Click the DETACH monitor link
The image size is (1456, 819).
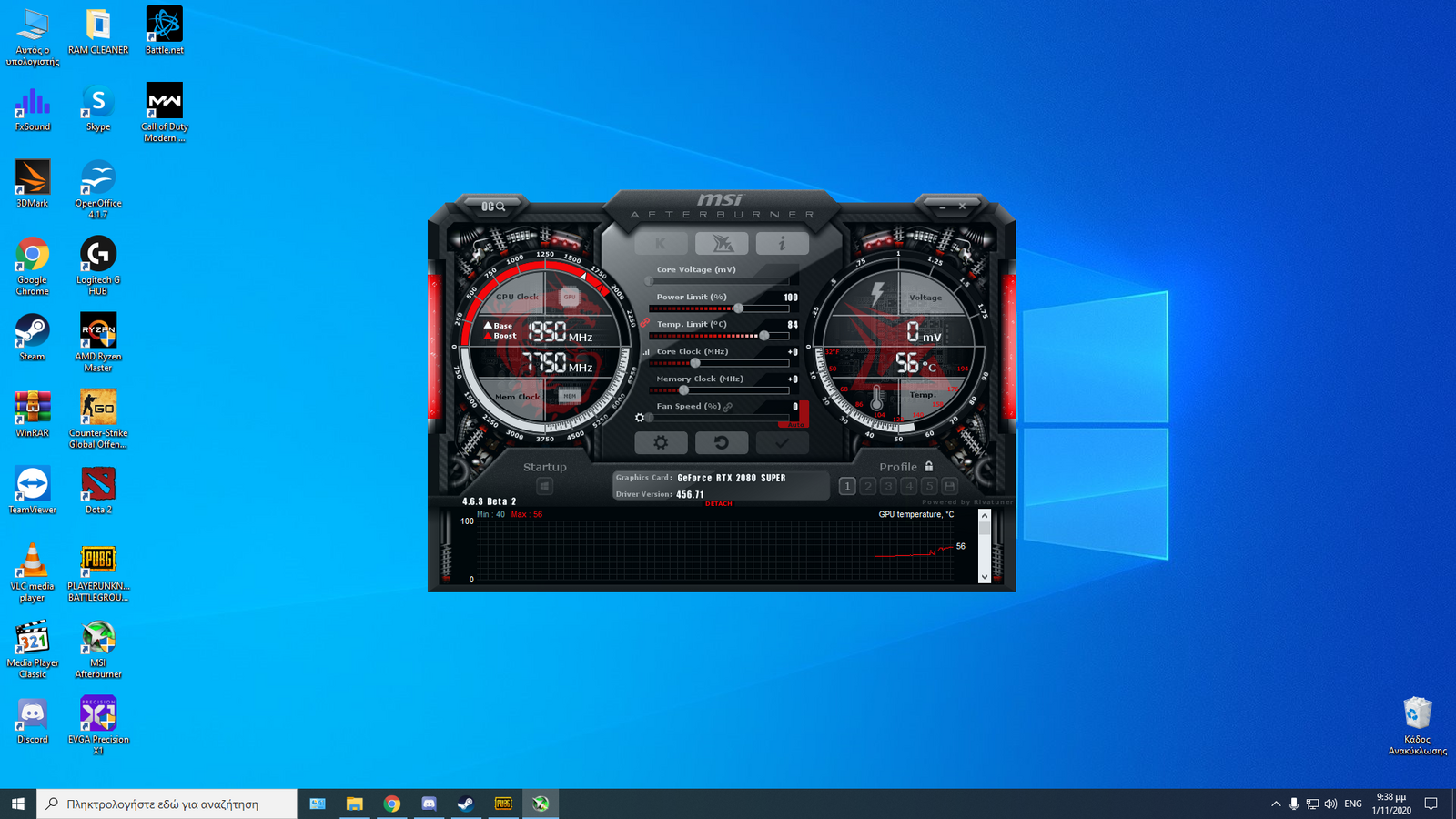[719, 503]
